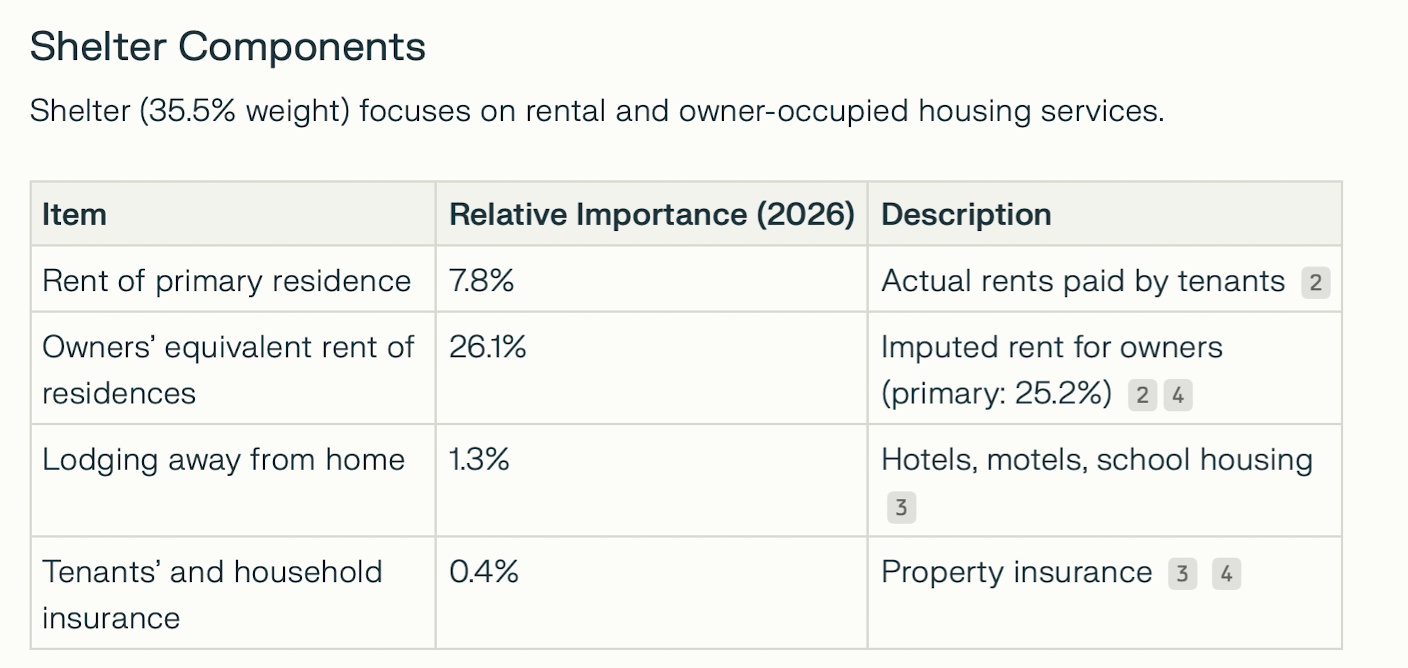Open citation 2 next to Actual rents paid by tenants
Viewport: 1408px width, 668px height.
point(1315,283)
